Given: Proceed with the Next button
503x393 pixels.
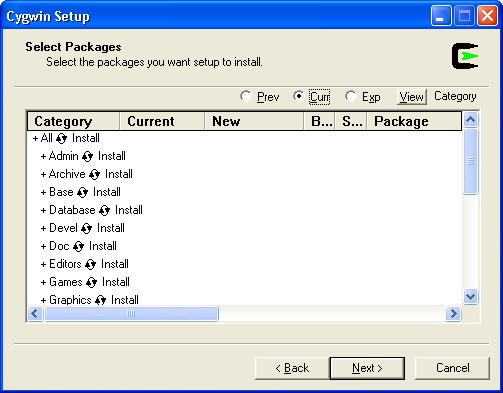Looking at the screenshot, I should point(367,368).
